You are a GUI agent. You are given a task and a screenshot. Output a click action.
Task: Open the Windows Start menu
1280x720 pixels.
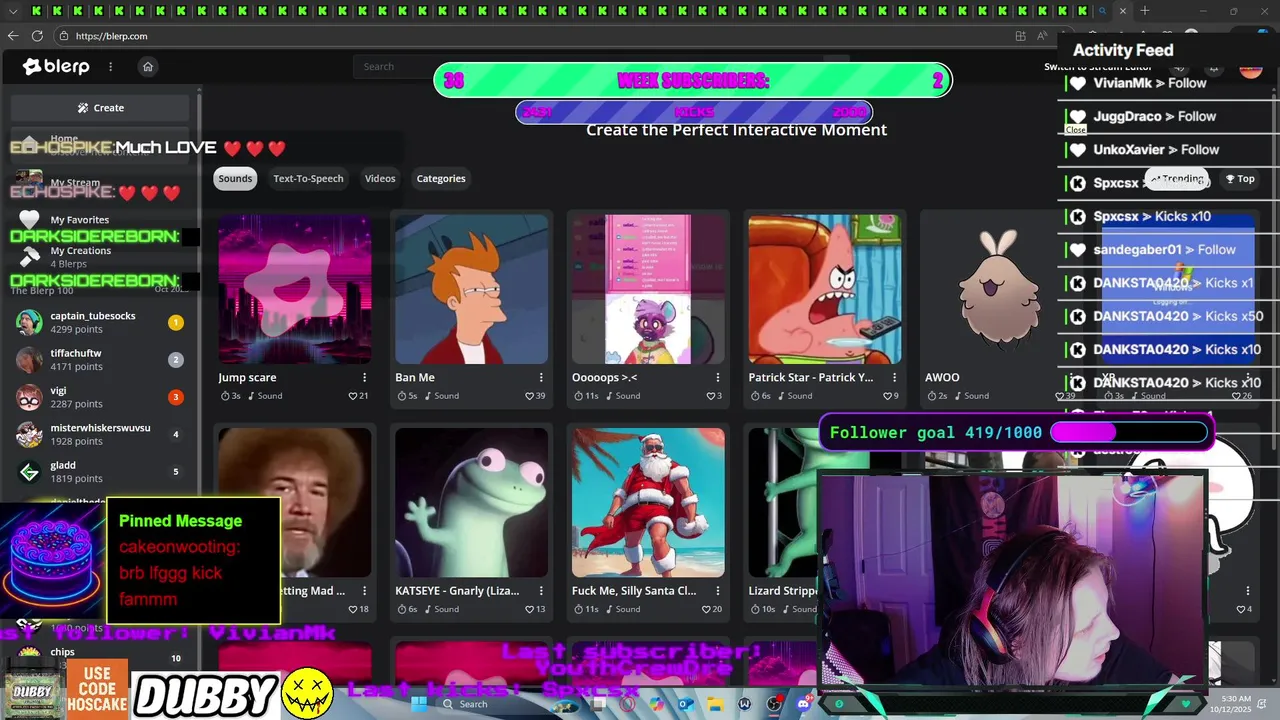(419, 704)
